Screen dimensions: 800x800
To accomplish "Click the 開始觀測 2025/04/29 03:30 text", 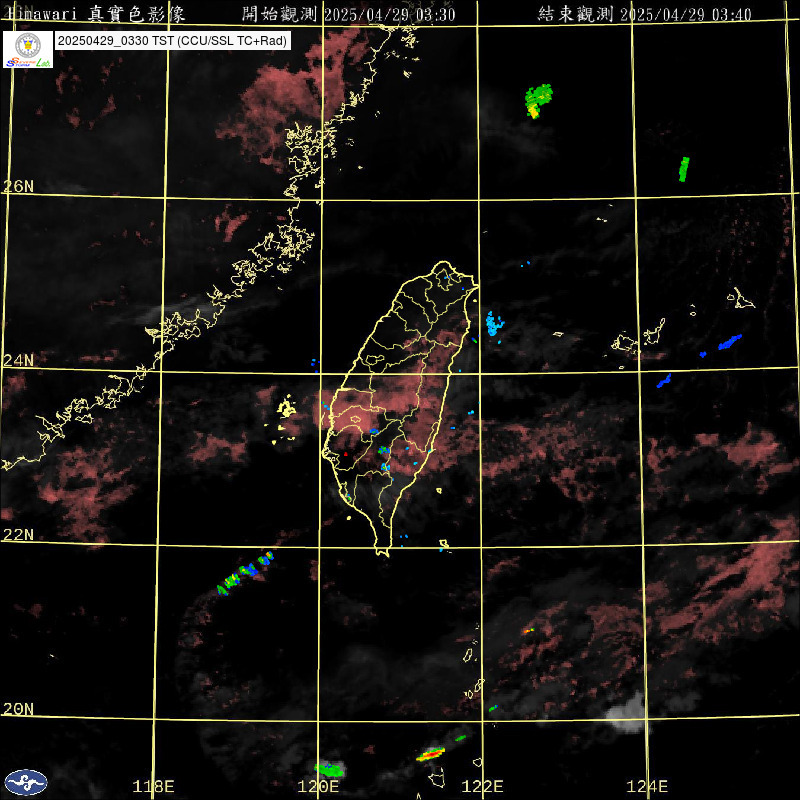I will [x=348, y=14].
